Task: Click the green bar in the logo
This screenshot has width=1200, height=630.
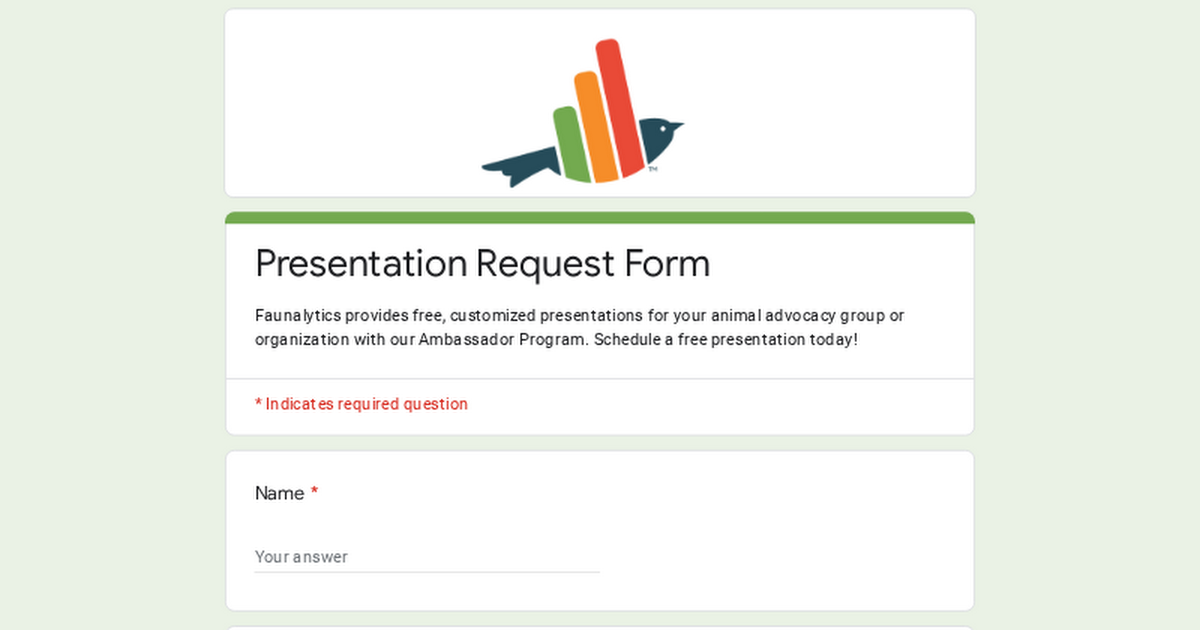Action: (x=570, y=143)
